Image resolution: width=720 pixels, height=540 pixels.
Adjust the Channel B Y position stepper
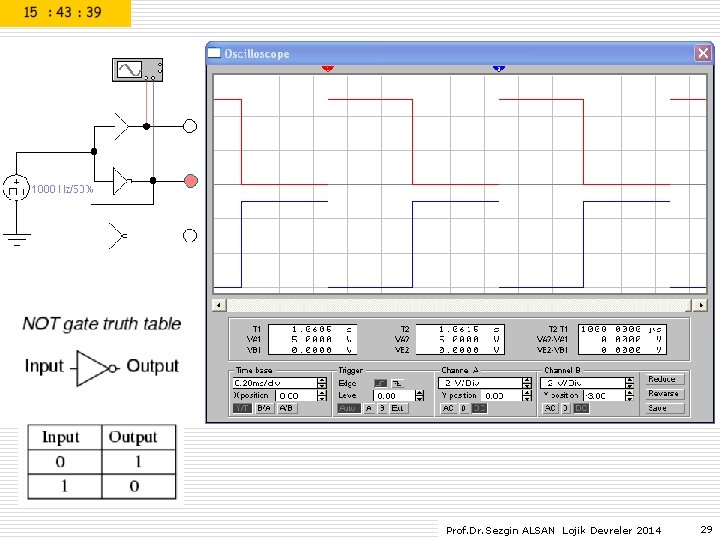pyautogui.click(x=630, y=395)
